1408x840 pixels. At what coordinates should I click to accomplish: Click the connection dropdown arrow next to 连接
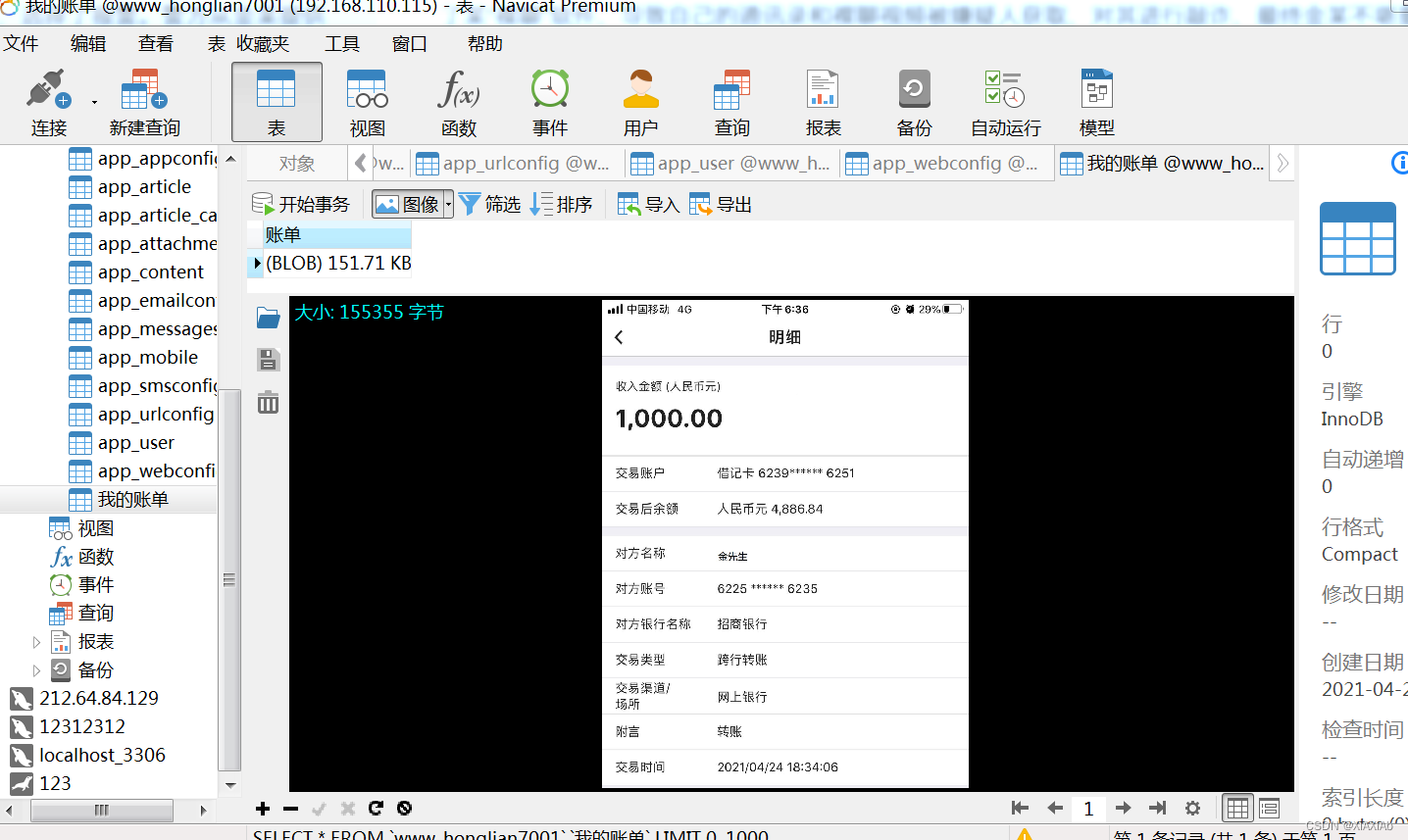tap(94, 102)
